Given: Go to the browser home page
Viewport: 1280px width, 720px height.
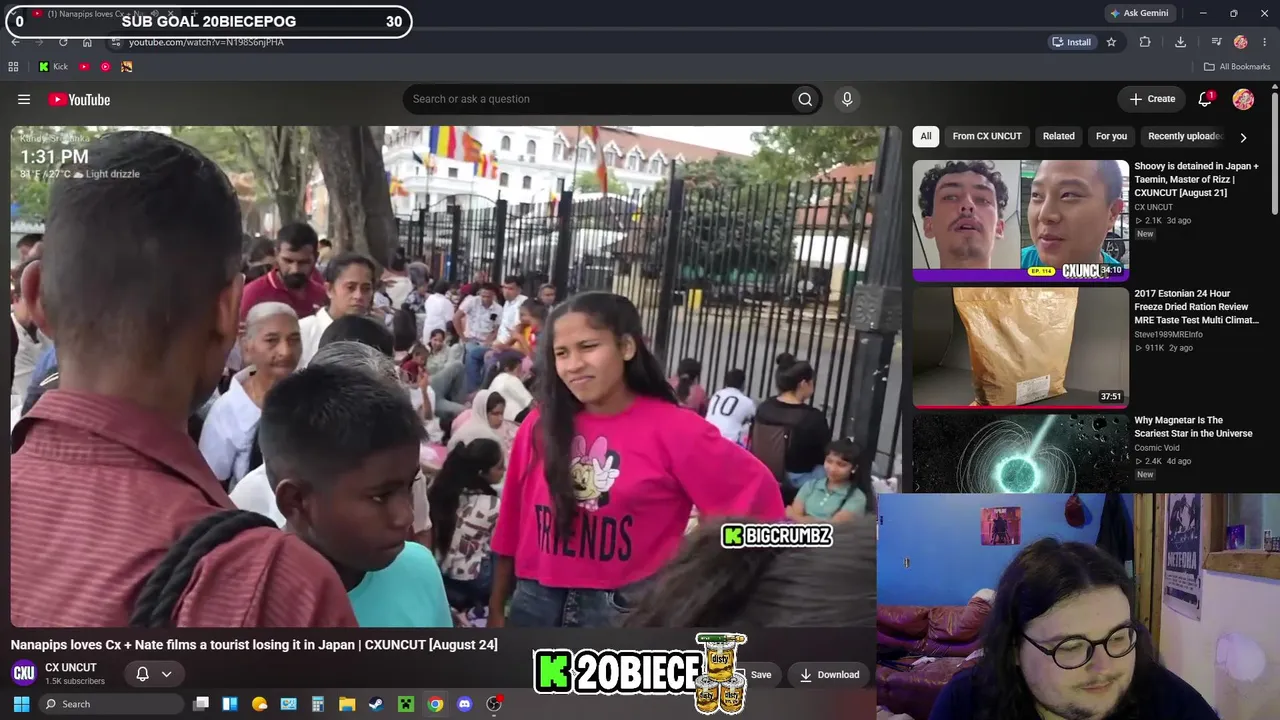Looking at the screenshot, I should (87, 42).
